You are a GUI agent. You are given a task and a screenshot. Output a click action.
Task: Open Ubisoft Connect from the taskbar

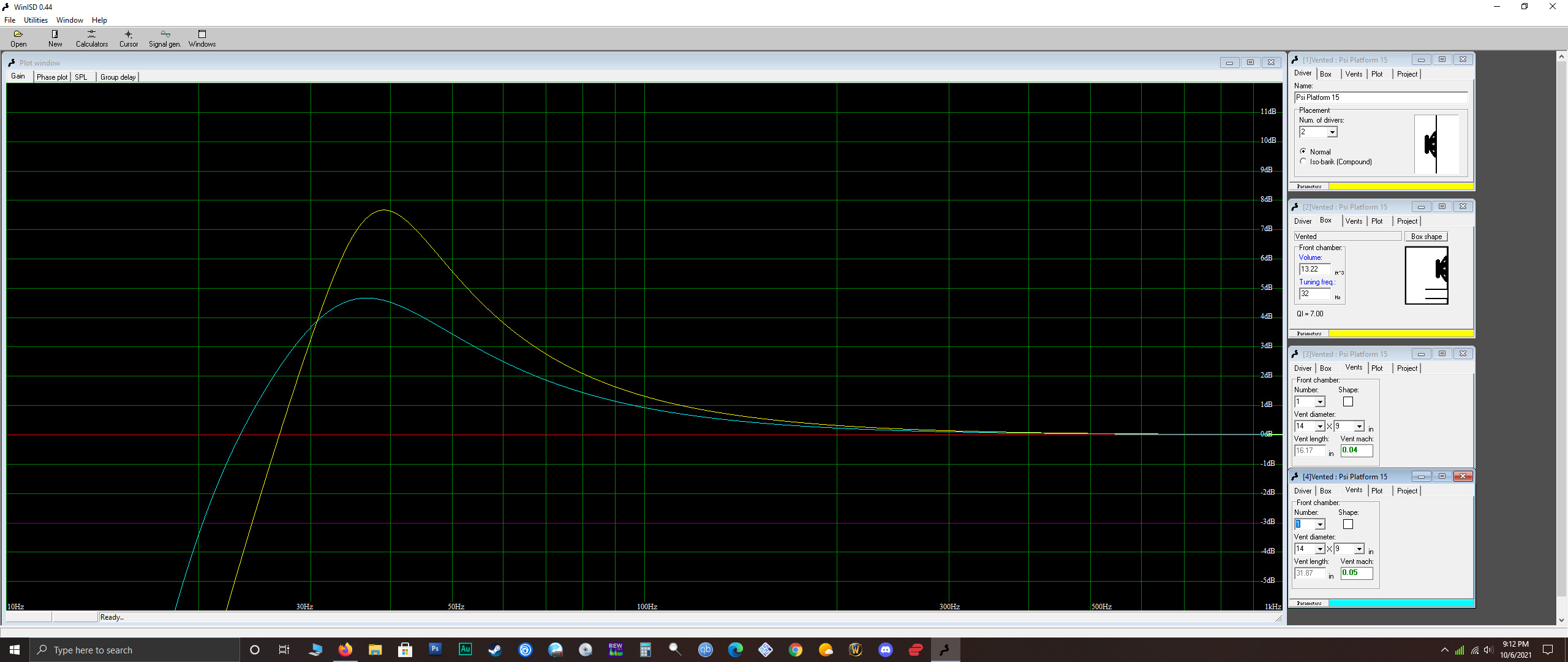(526, 650)
